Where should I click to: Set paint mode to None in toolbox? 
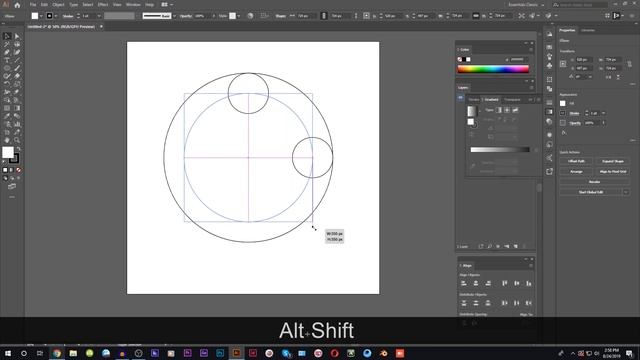point(18,170)
